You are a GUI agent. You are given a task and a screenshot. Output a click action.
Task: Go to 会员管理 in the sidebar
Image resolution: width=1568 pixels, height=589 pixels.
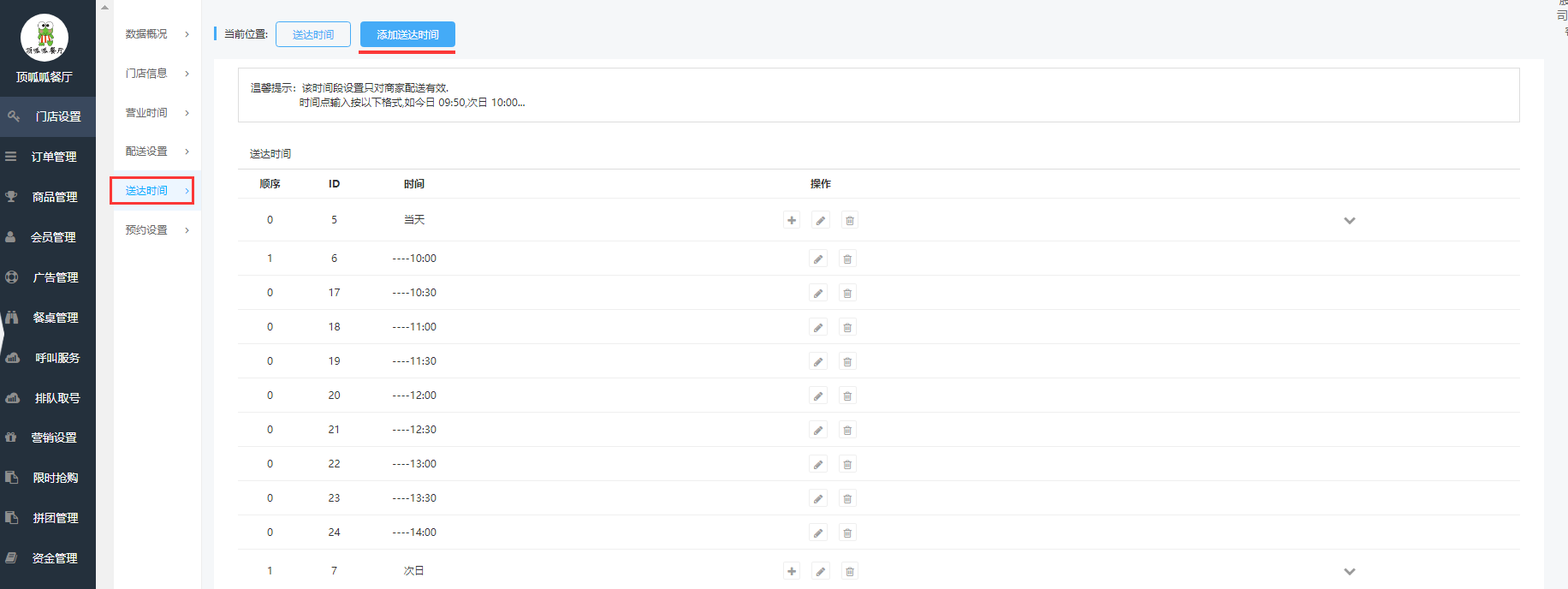pos(48,237)
